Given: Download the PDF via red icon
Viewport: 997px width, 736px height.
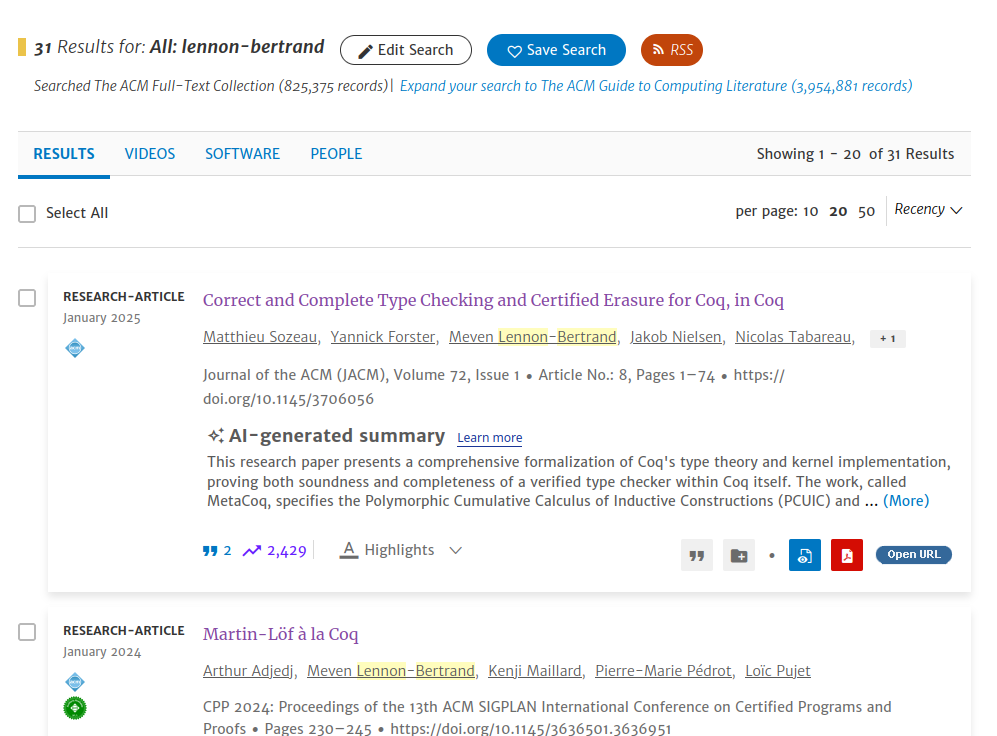Looking at the screenshot, I should tap(846, 555).
